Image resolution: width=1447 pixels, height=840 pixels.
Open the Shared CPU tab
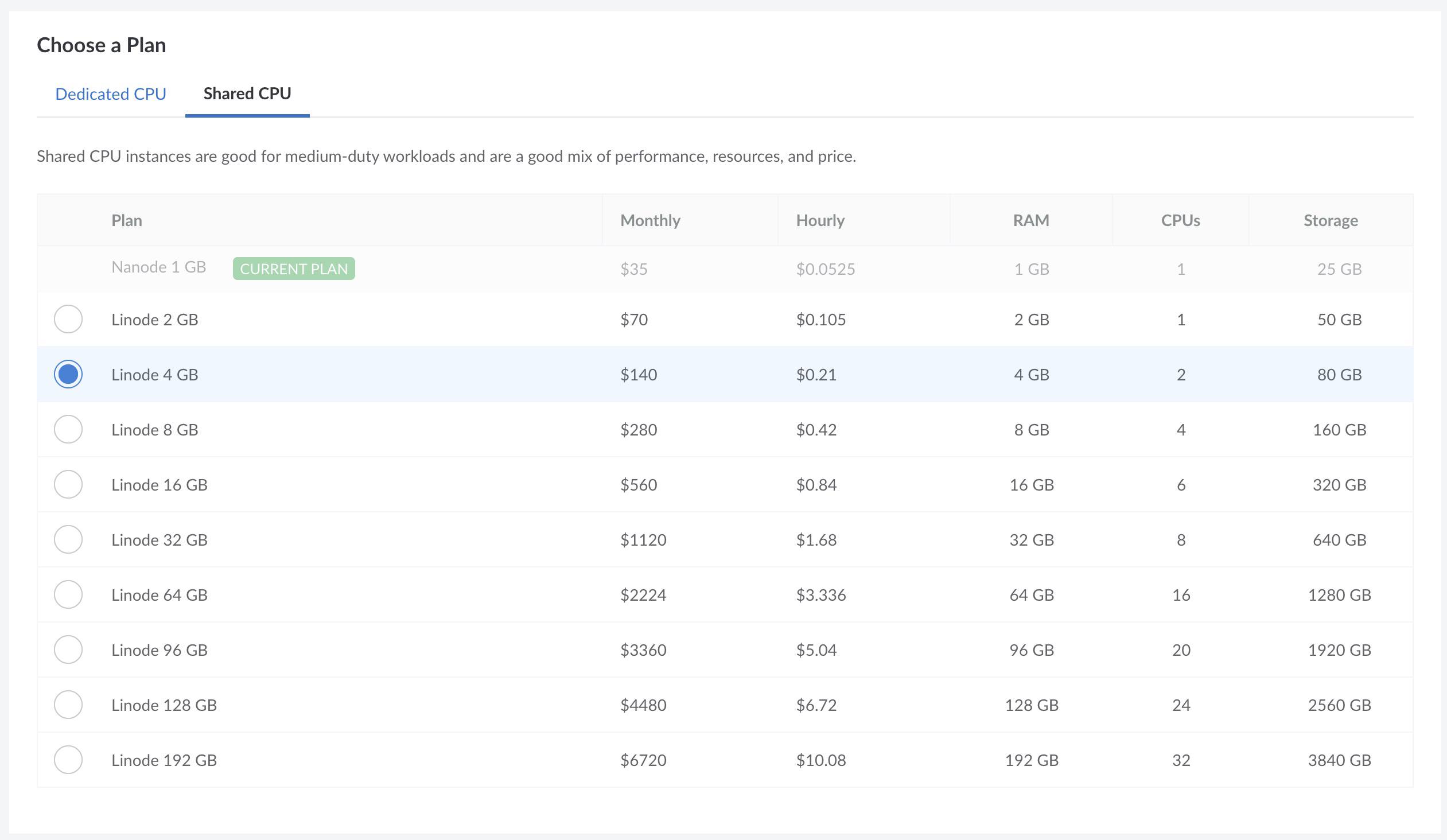(247, 94)
